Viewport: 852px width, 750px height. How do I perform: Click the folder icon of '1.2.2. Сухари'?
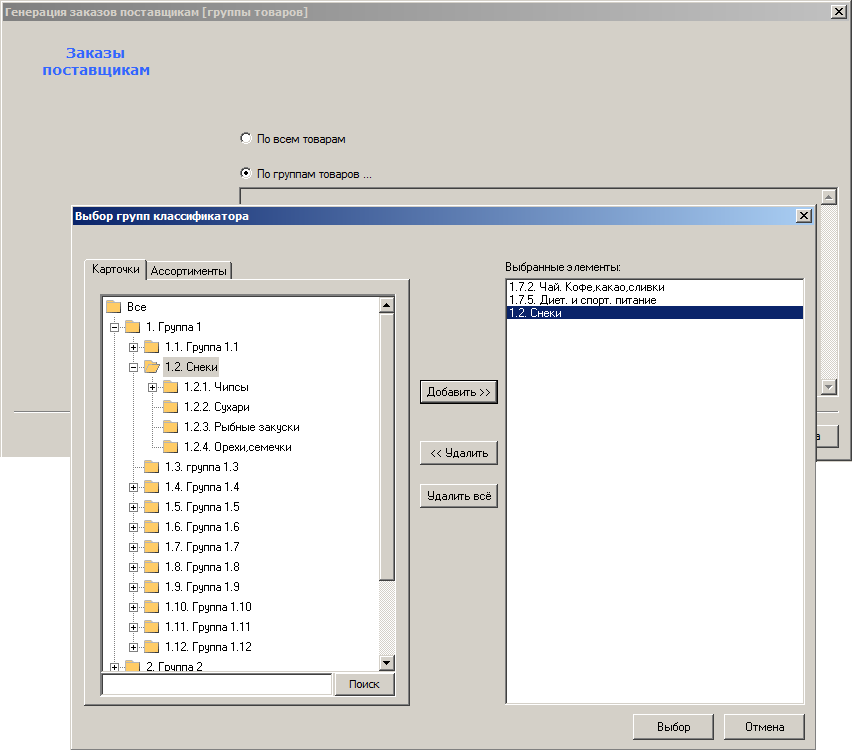coord(171,407)
